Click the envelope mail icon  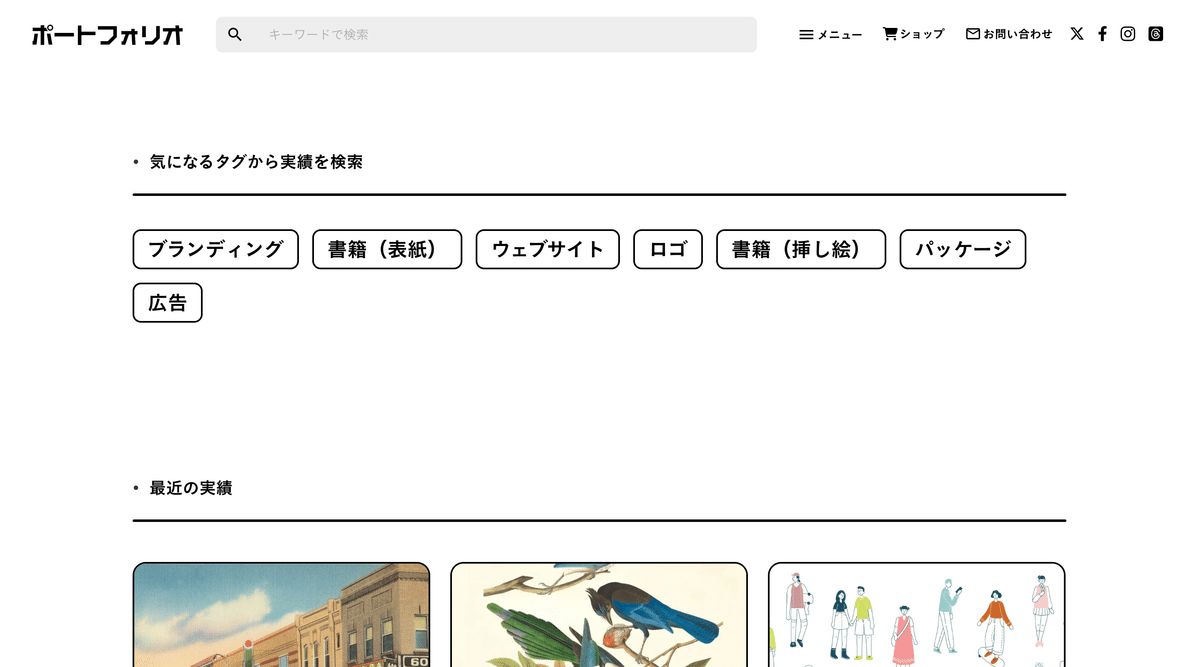click(973, 34)
